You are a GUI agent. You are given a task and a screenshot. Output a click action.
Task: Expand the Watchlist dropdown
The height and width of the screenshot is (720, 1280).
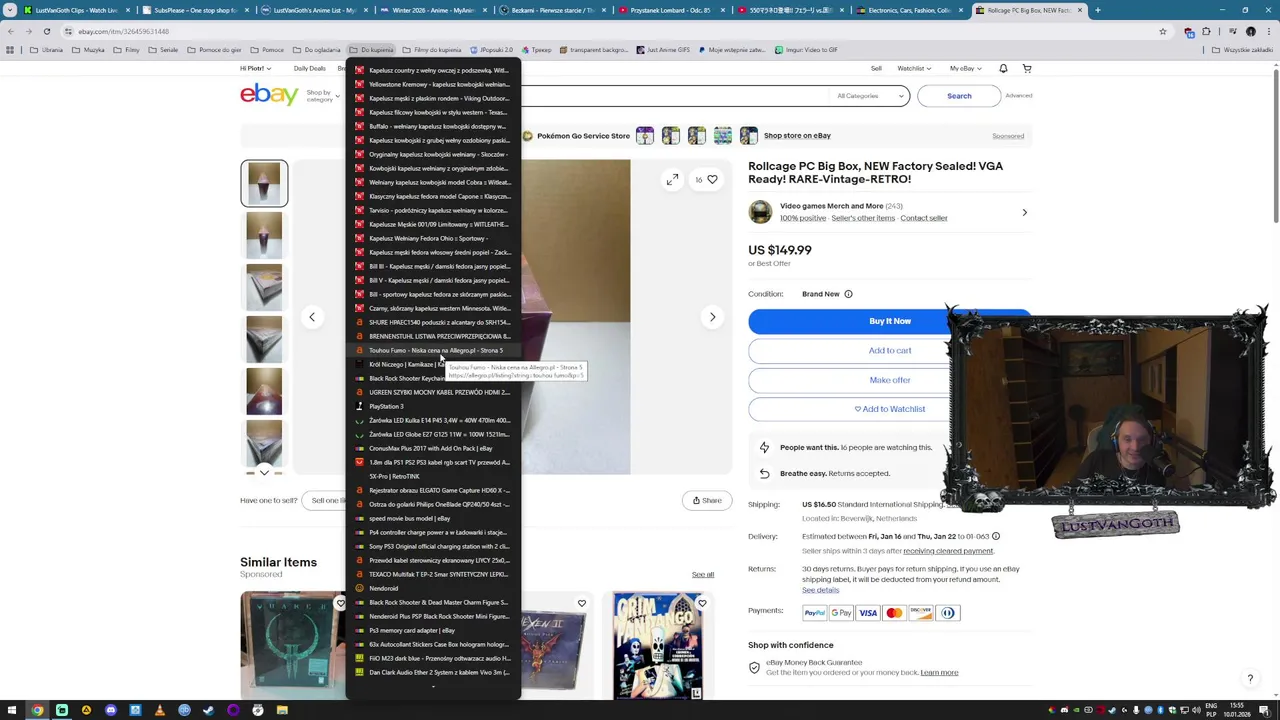[x=914, y=69]
